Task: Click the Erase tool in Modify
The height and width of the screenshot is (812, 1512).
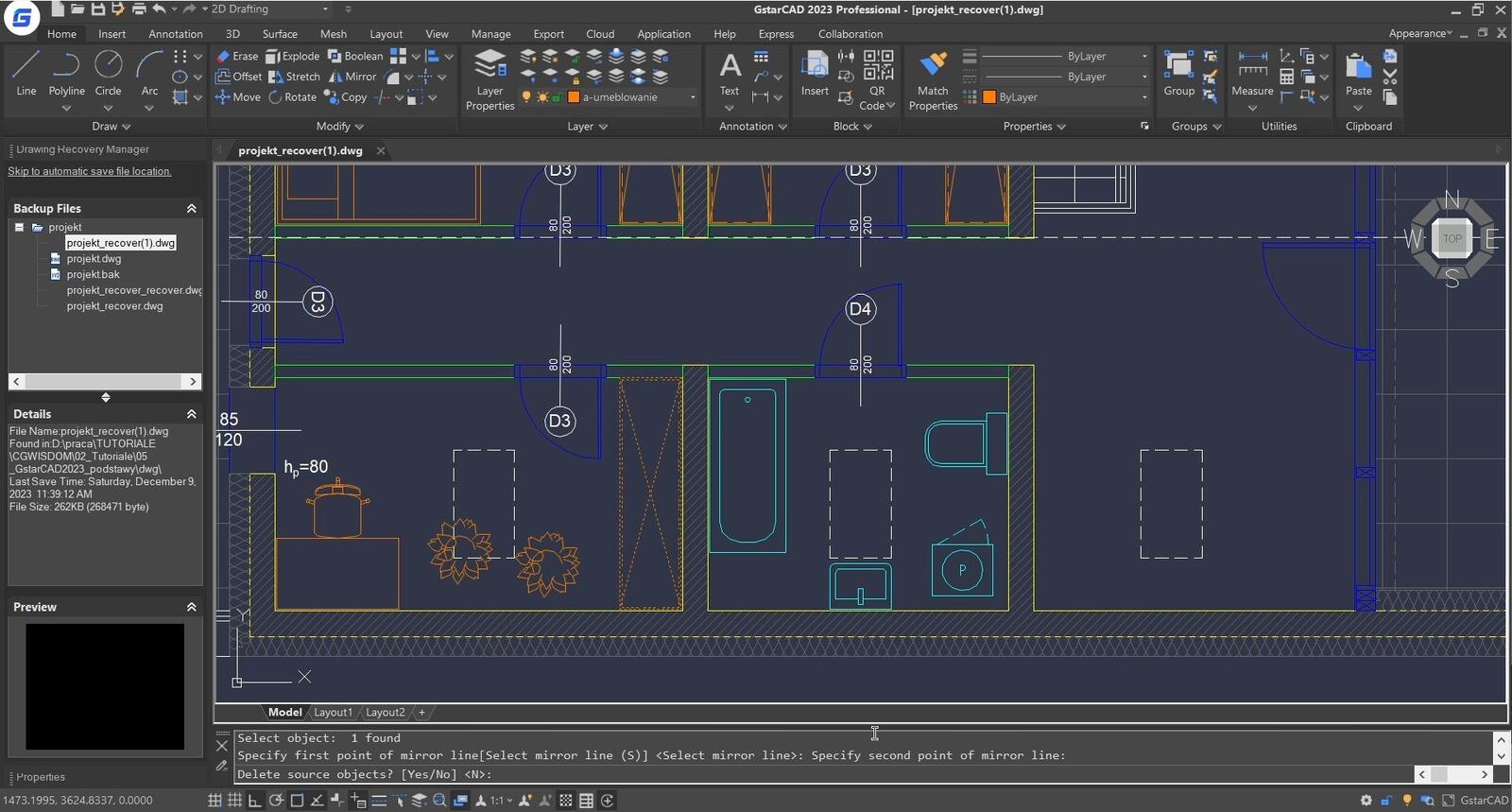Action: (236, 56)
